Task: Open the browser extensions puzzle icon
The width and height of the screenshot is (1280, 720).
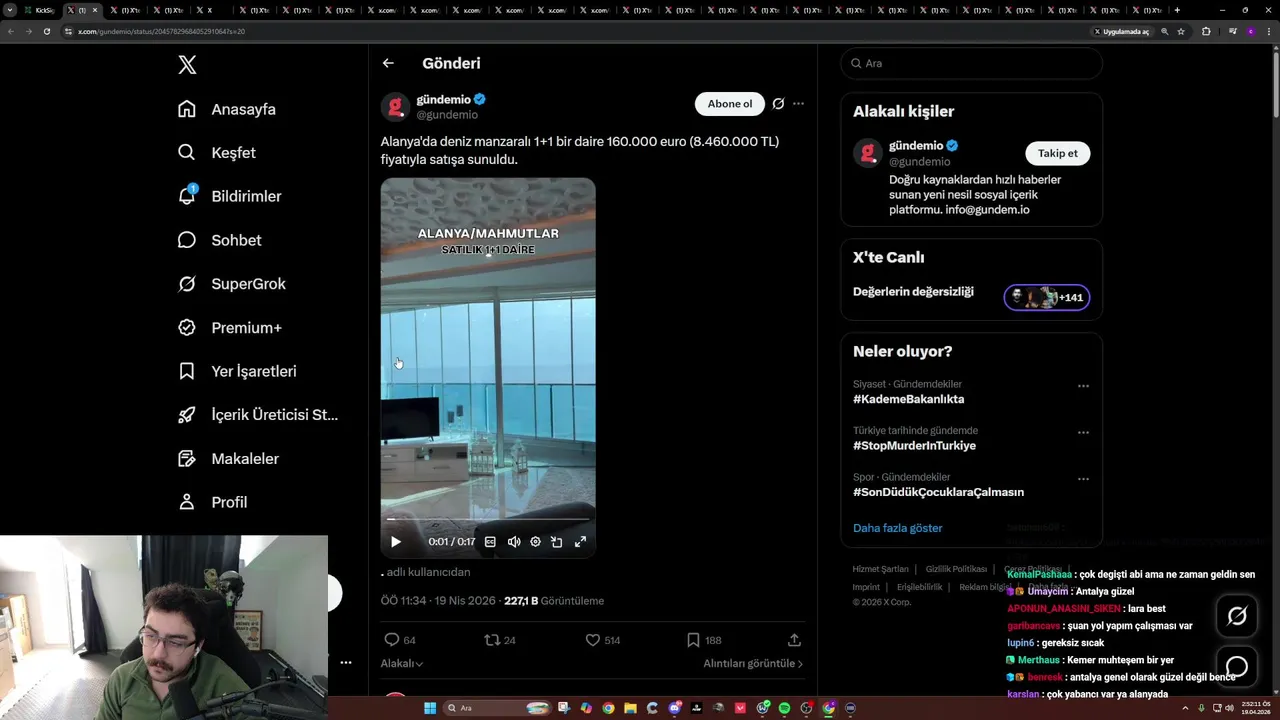Action: [x=1206, y=31]
